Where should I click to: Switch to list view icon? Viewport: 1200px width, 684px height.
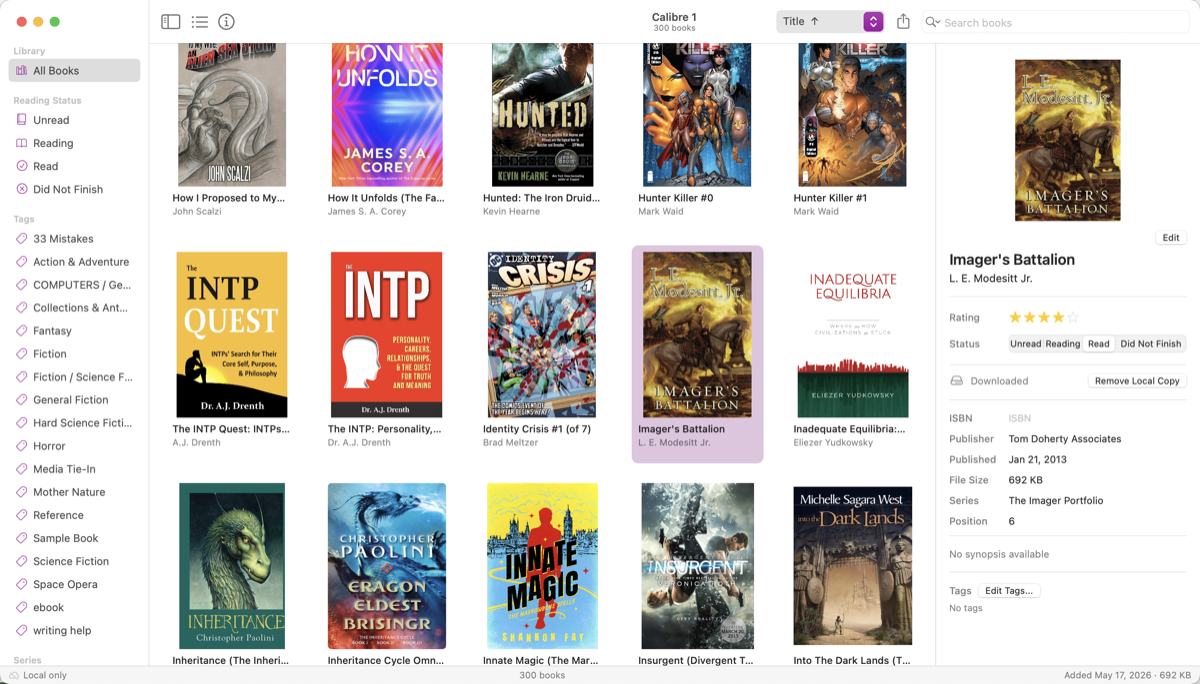(200, 21)
